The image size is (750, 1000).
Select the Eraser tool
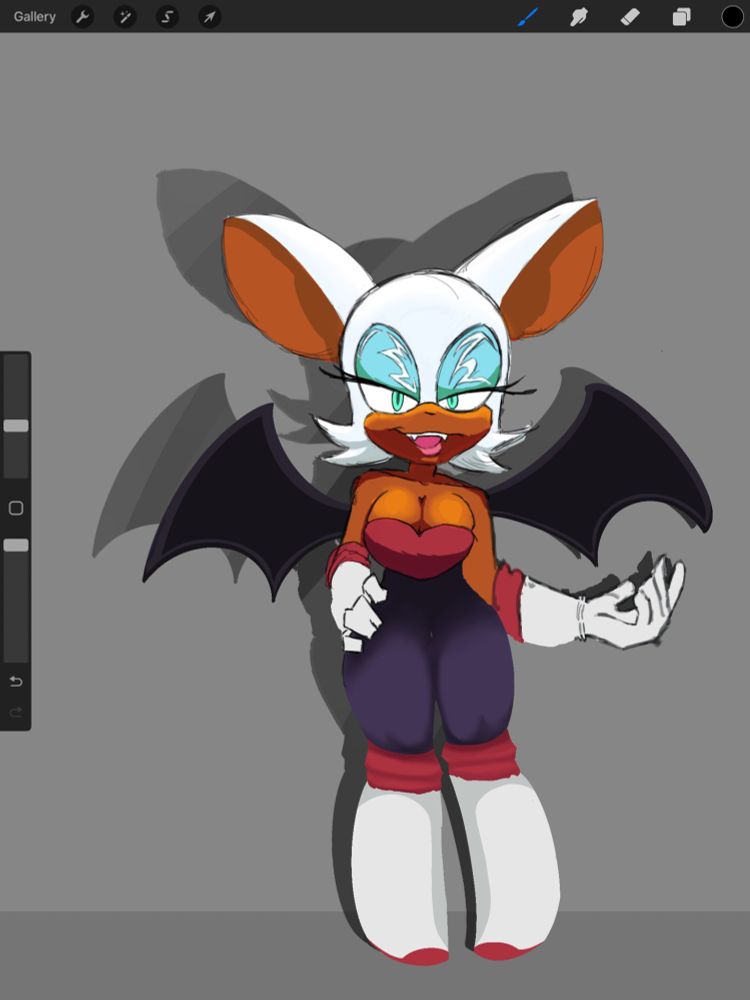629,17
